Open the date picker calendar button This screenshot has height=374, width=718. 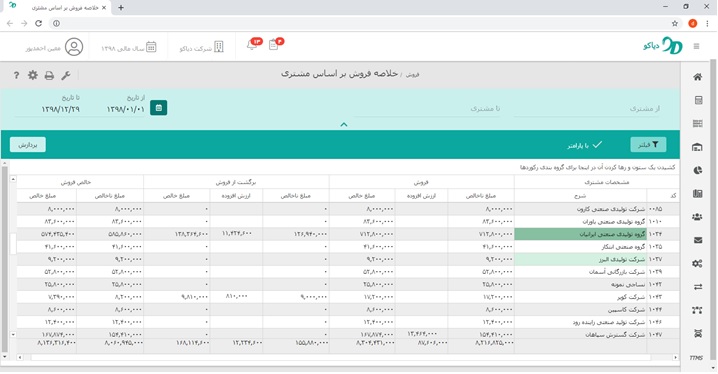click(x=158, y=108)
